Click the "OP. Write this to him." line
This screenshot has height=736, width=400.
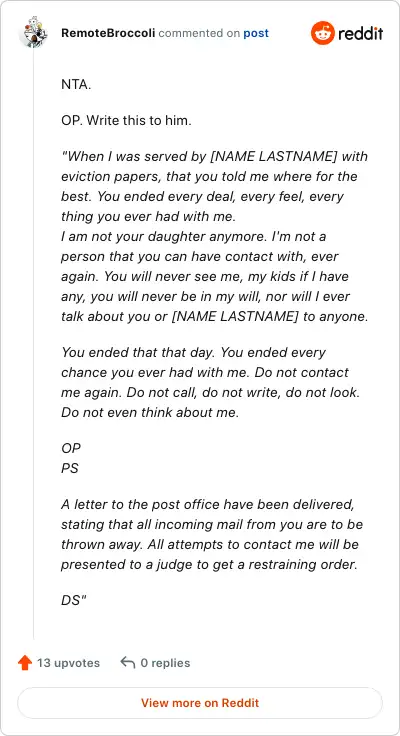[x=126, y=121]
